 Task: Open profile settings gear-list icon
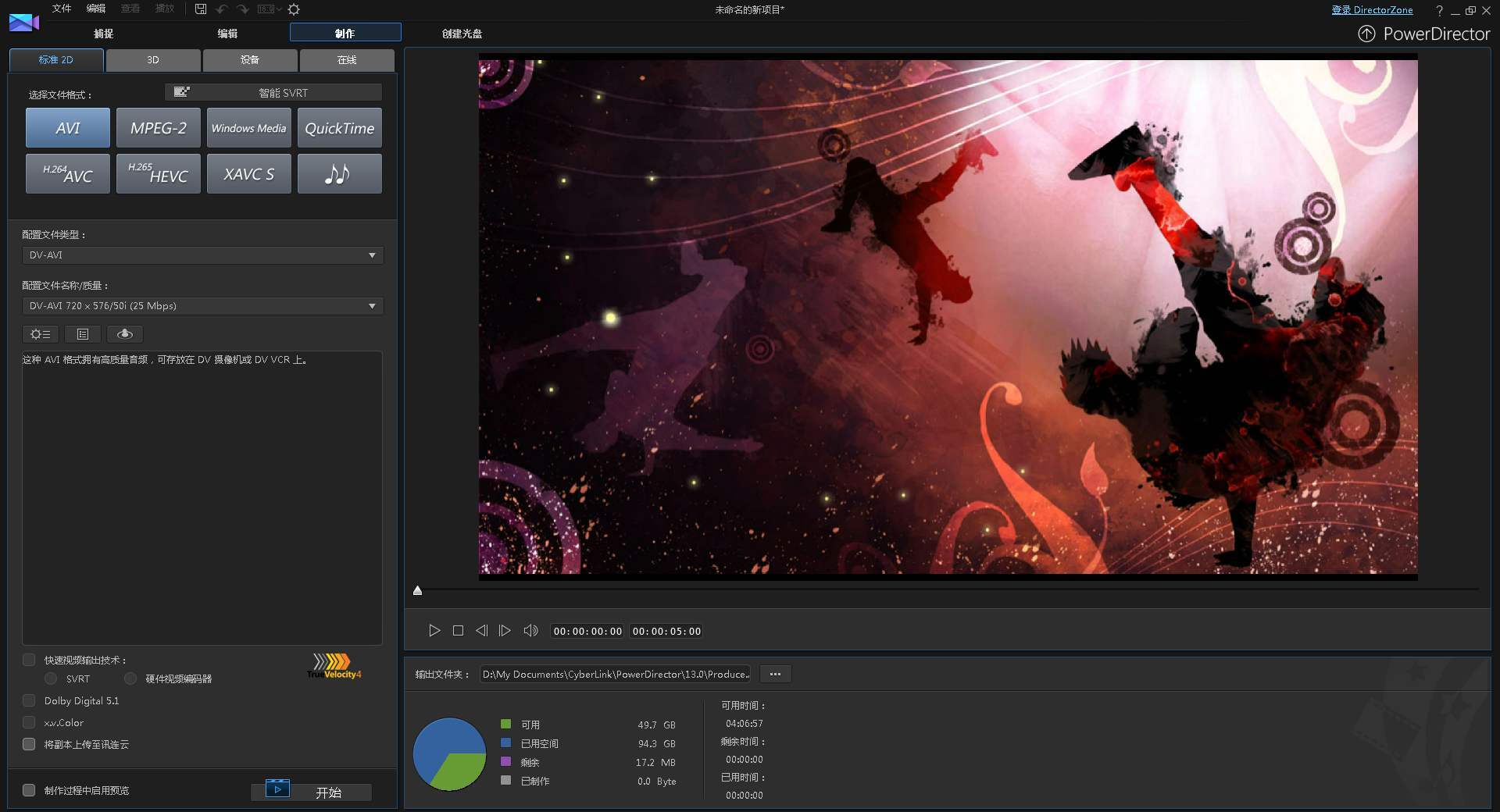tap(40, 334)
